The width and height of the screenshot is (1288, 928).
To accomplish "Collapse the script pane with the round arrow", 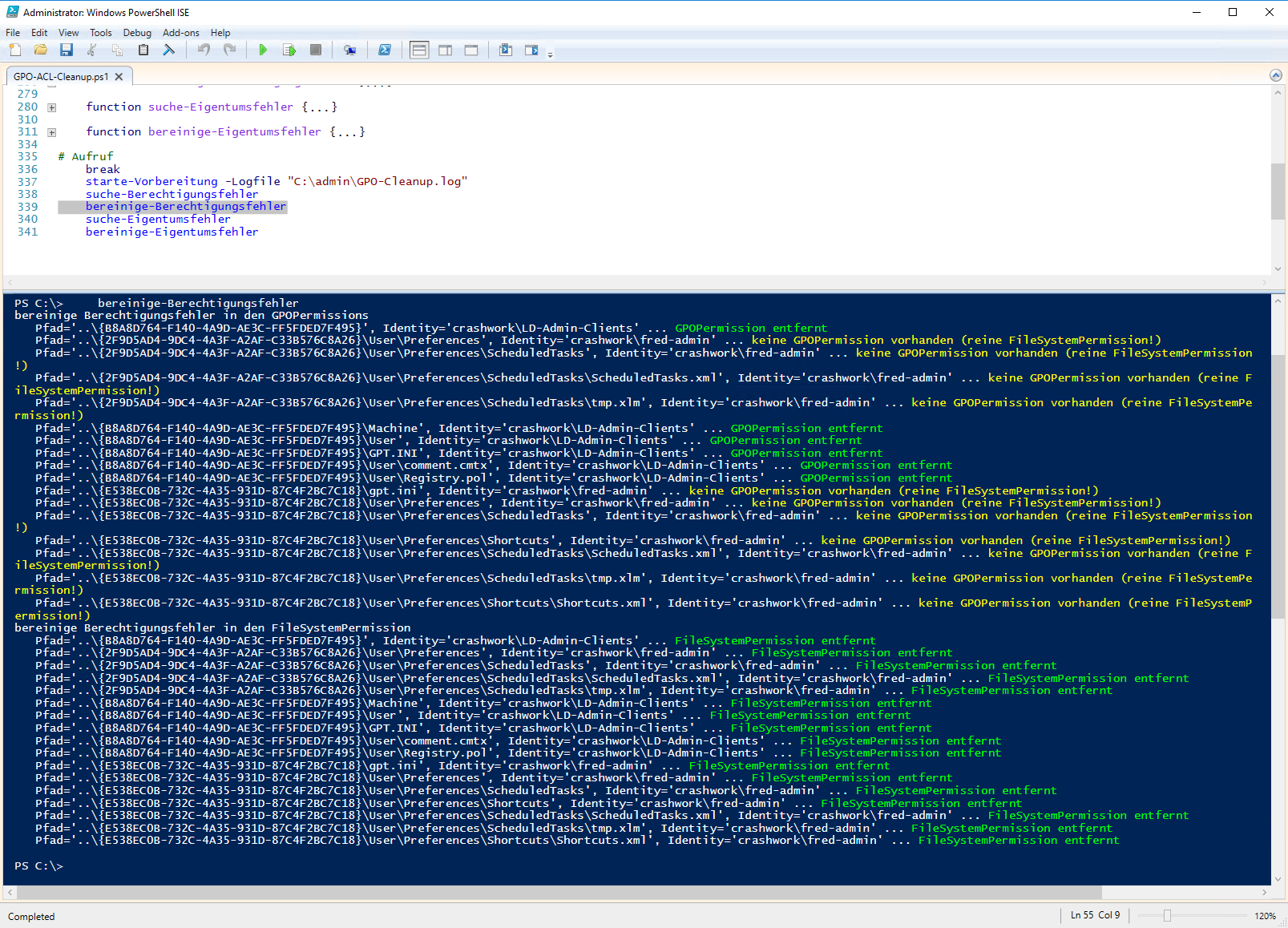I will click(1276, 75).
